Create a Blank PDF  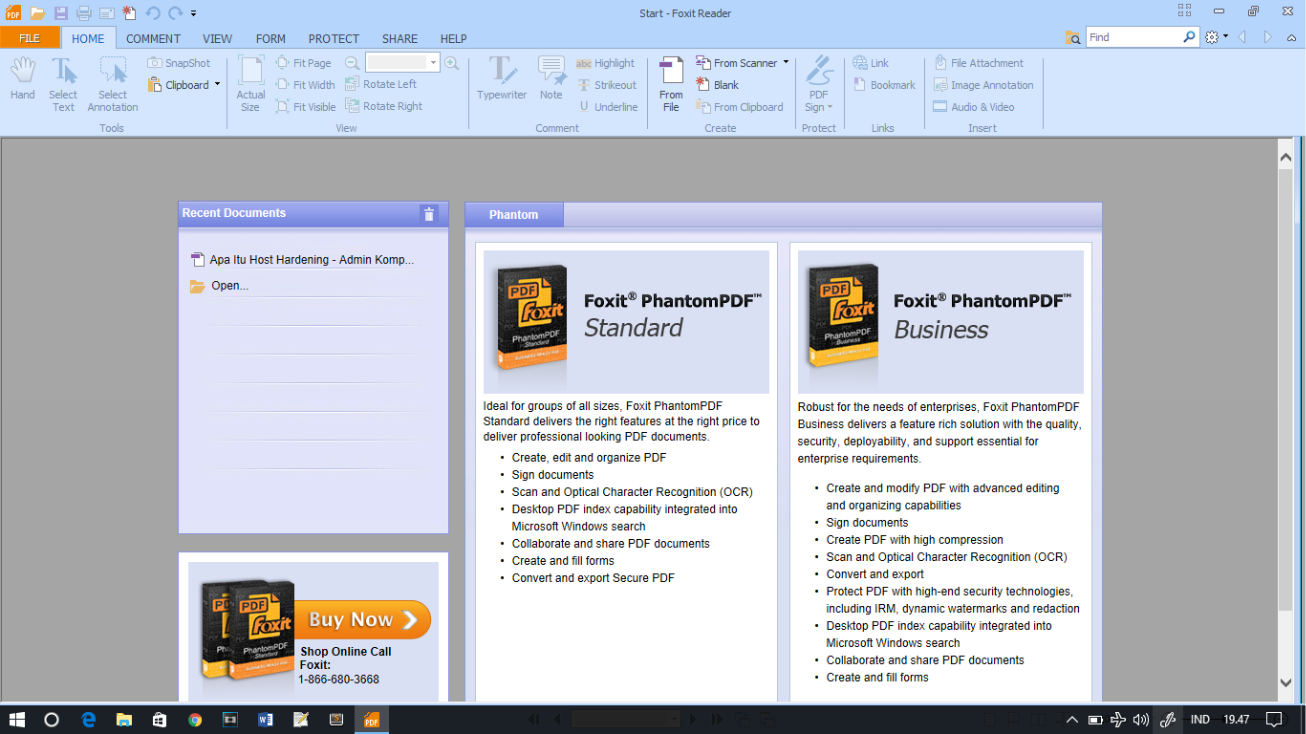717,85
